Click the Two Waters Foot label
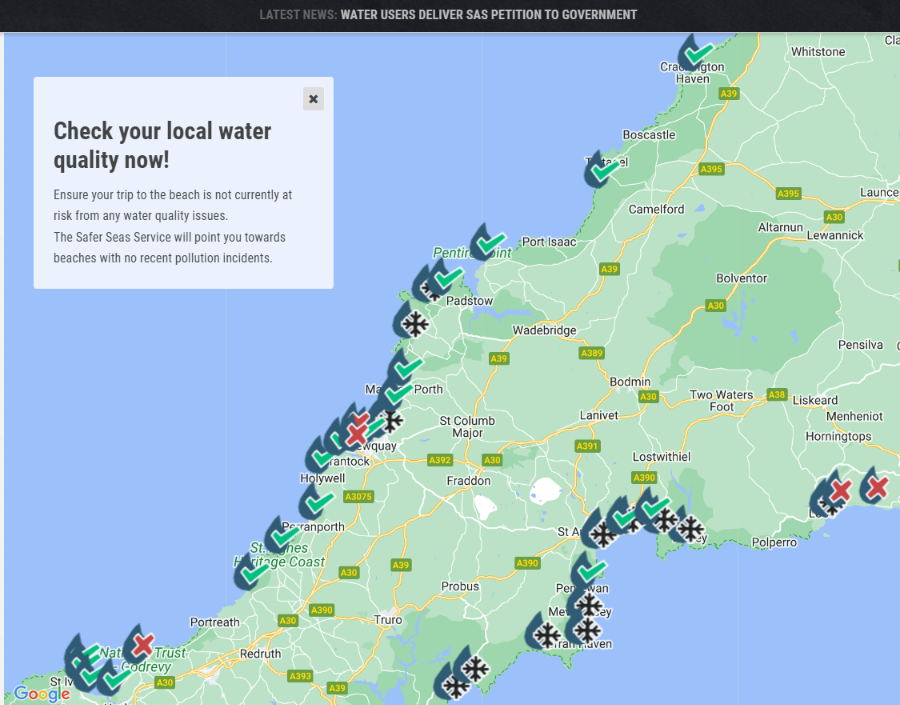Screen dimensions: 900x705 click(x=721, y=401)
